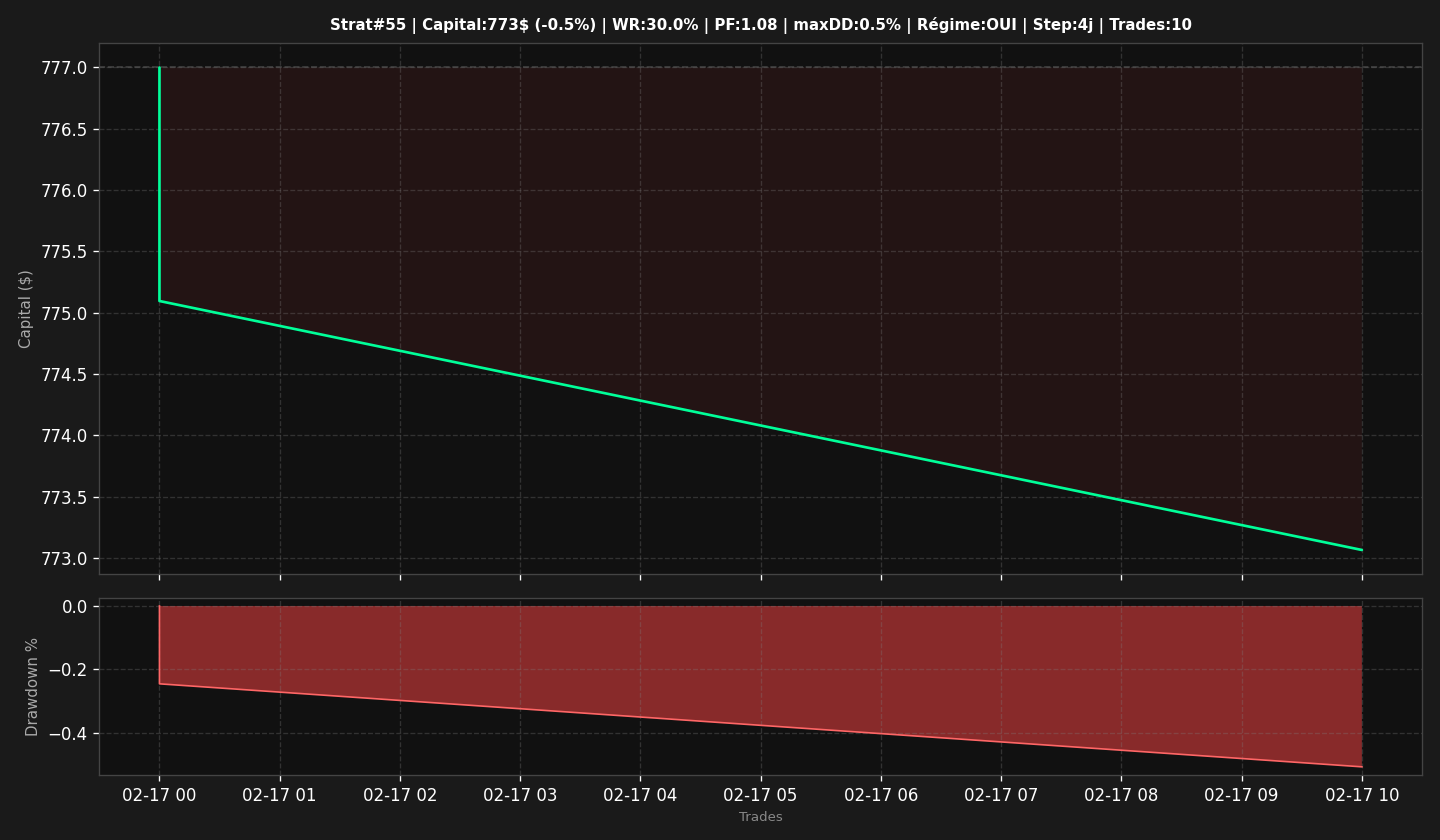
Task: Select the '02-17 07' time label
Action: pos(1001,796)
